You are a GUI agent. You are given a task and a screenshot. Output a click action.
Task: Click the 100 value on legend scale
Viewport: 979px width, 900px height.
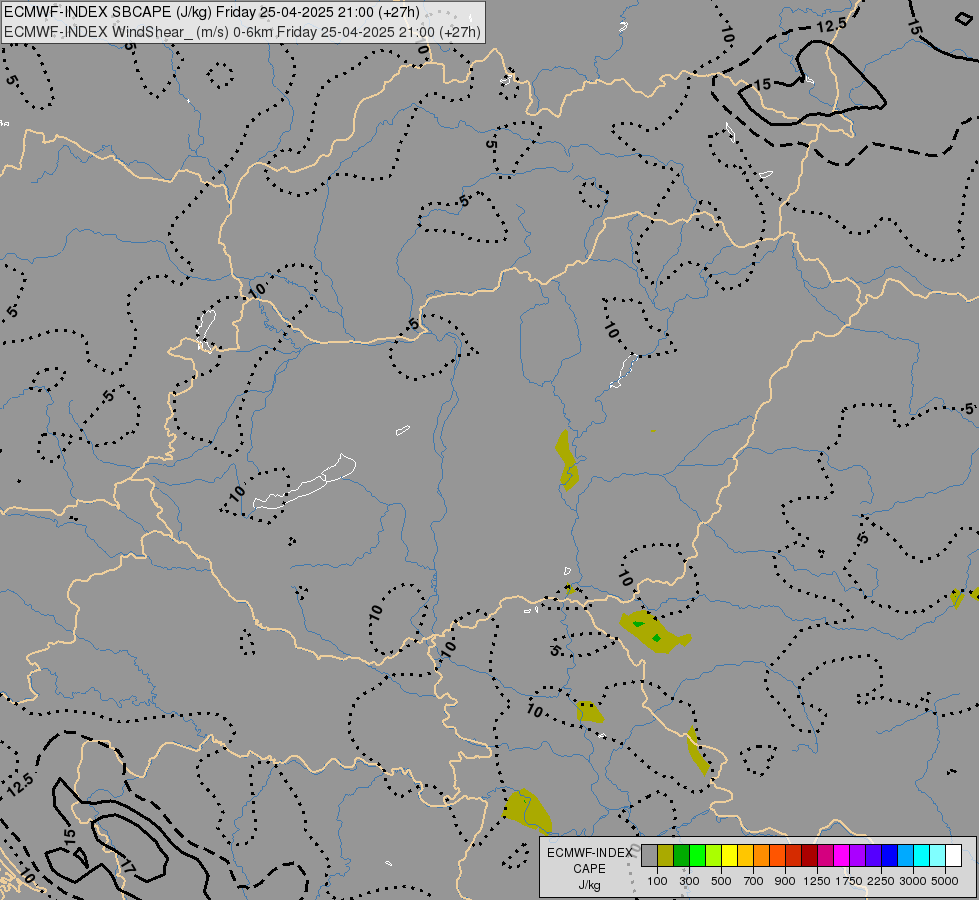pos(657,881)
